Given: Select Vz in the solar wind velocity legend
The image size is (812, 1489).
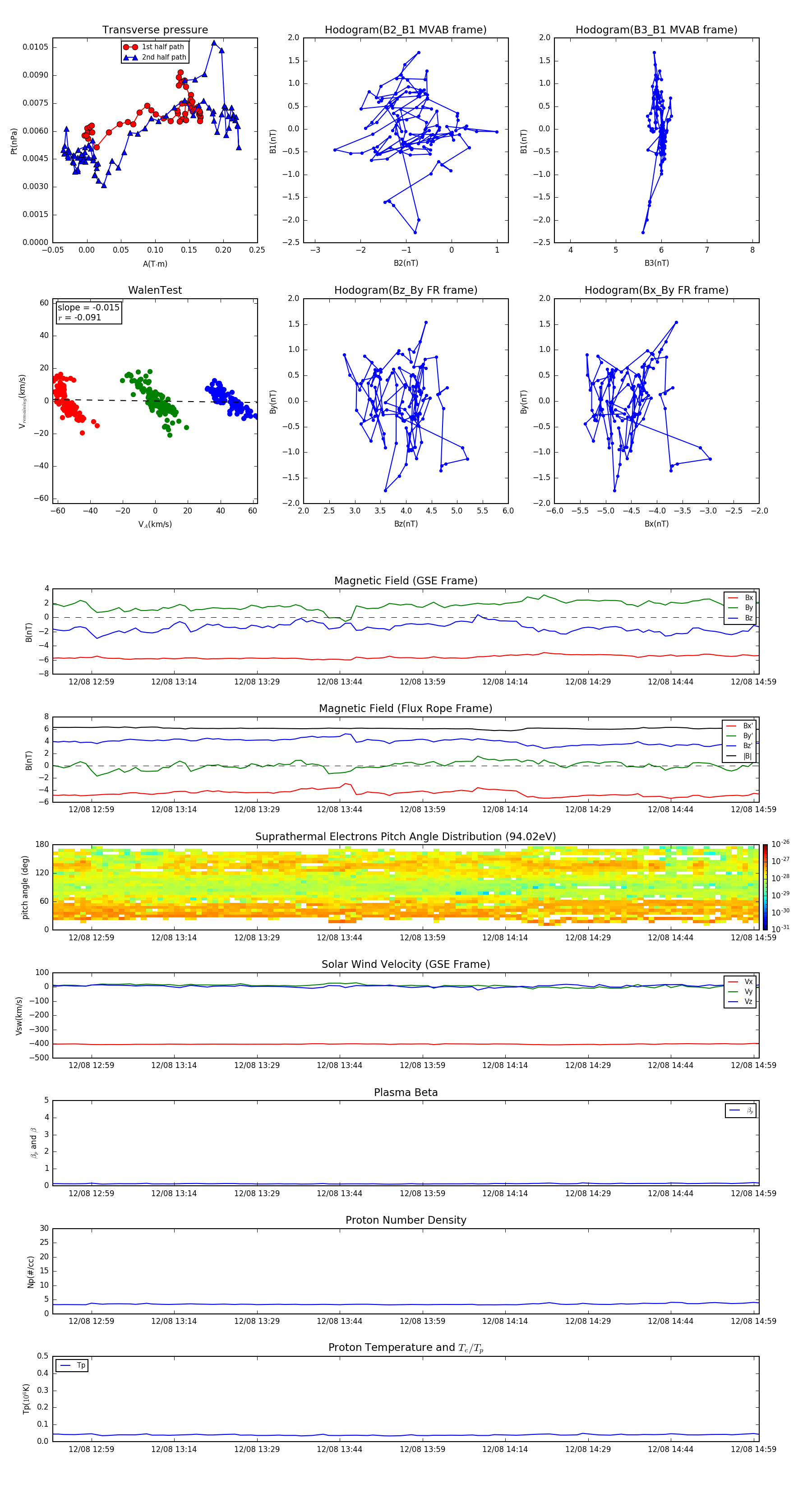Looking at the screenshot, I should 740,1002.
